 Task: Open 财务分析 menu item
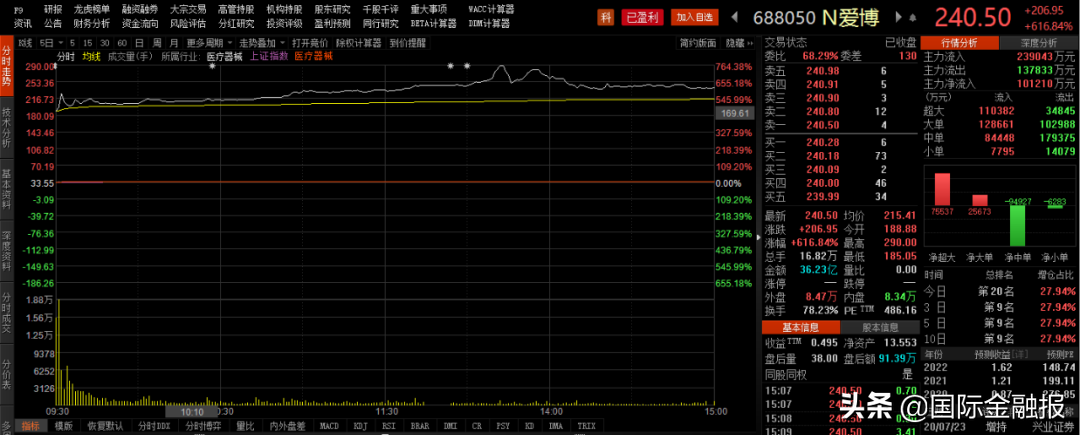[92, 23]
